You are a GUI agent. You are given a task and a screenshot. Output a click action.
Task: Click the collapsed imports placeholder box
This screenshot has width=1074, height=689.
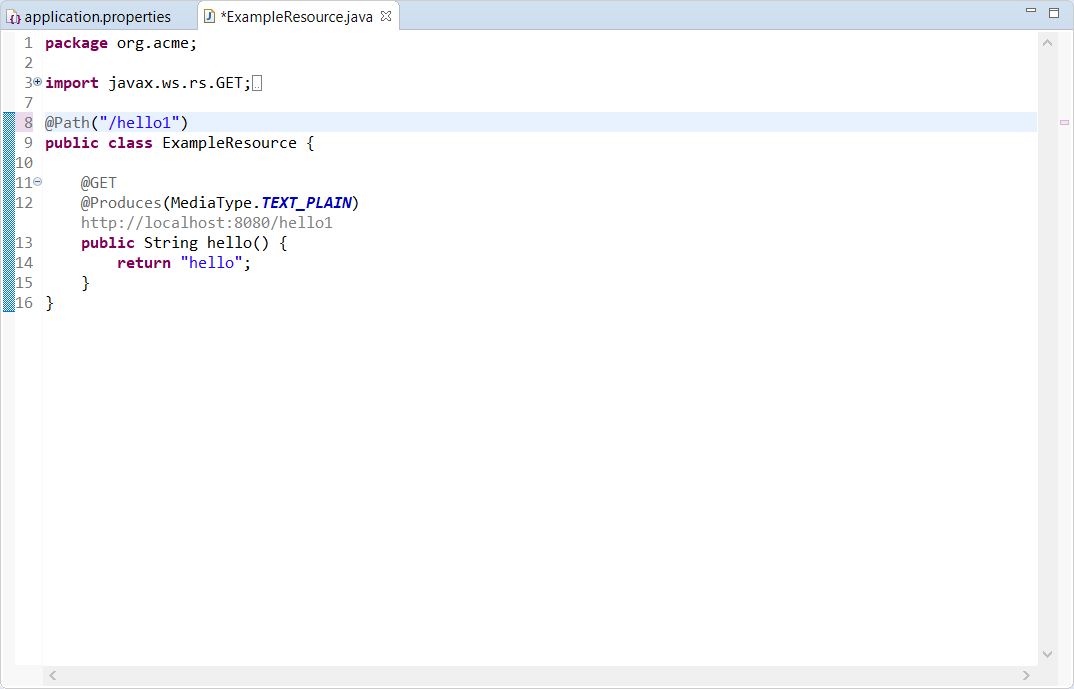coord(257,84)
